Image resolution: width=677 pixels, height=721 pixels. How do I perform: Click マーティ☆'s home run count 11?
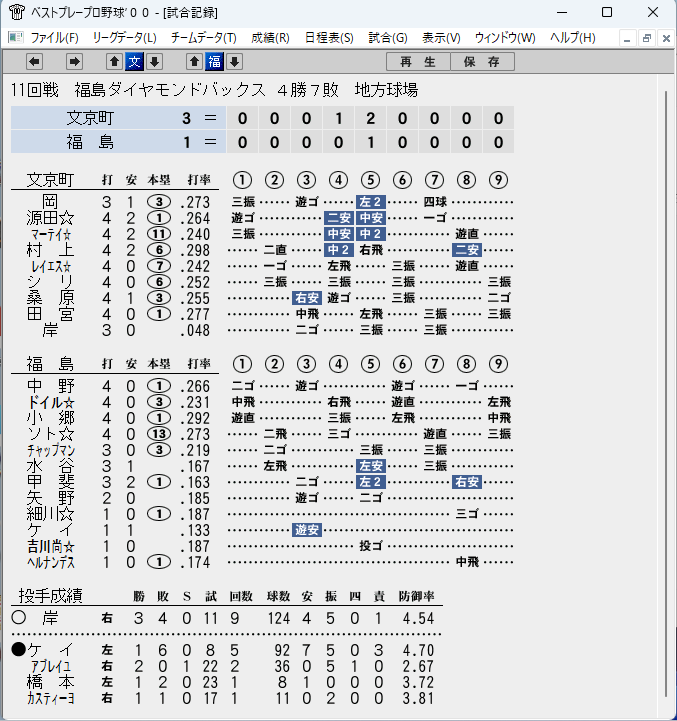(159, 234)
